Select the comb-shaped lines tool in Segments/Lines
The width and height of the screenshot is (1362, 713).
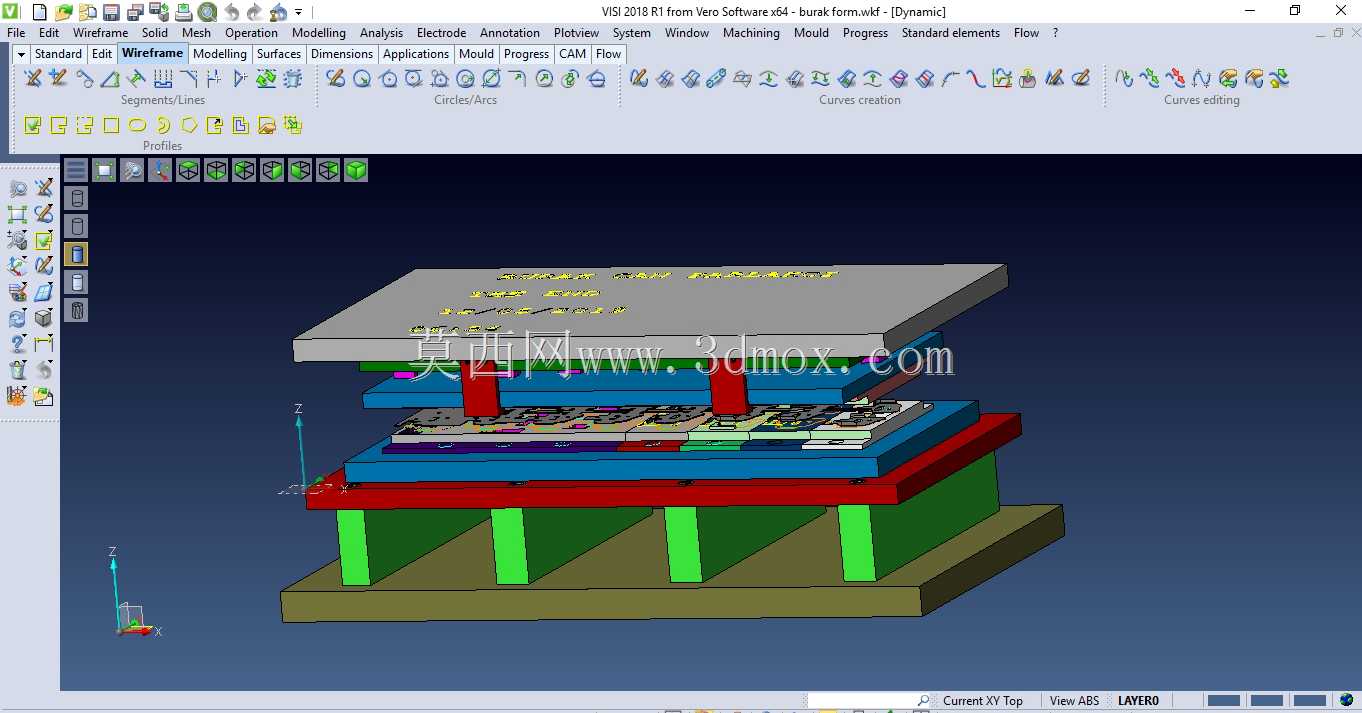pyautogui.click(x=162, y=78)
